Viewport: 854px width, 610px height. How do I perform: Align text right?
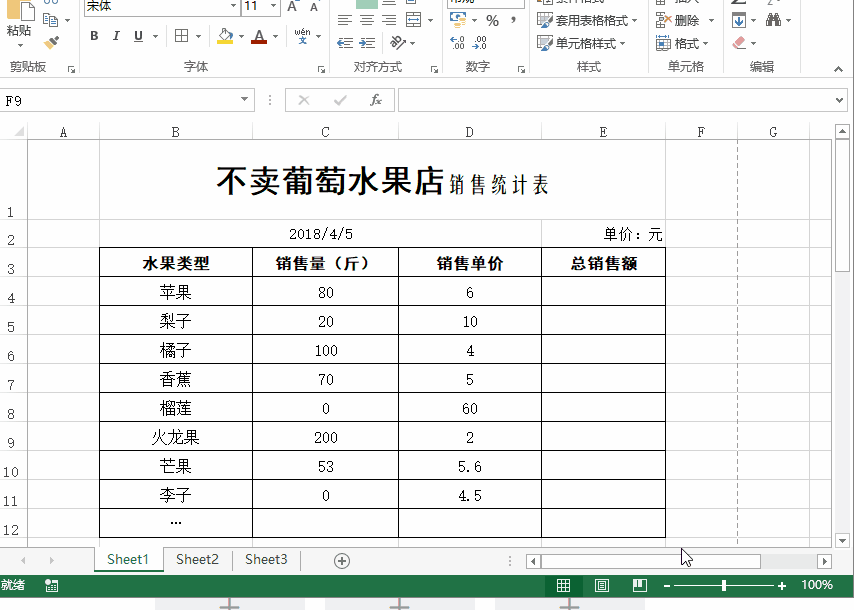pos(389,21)
